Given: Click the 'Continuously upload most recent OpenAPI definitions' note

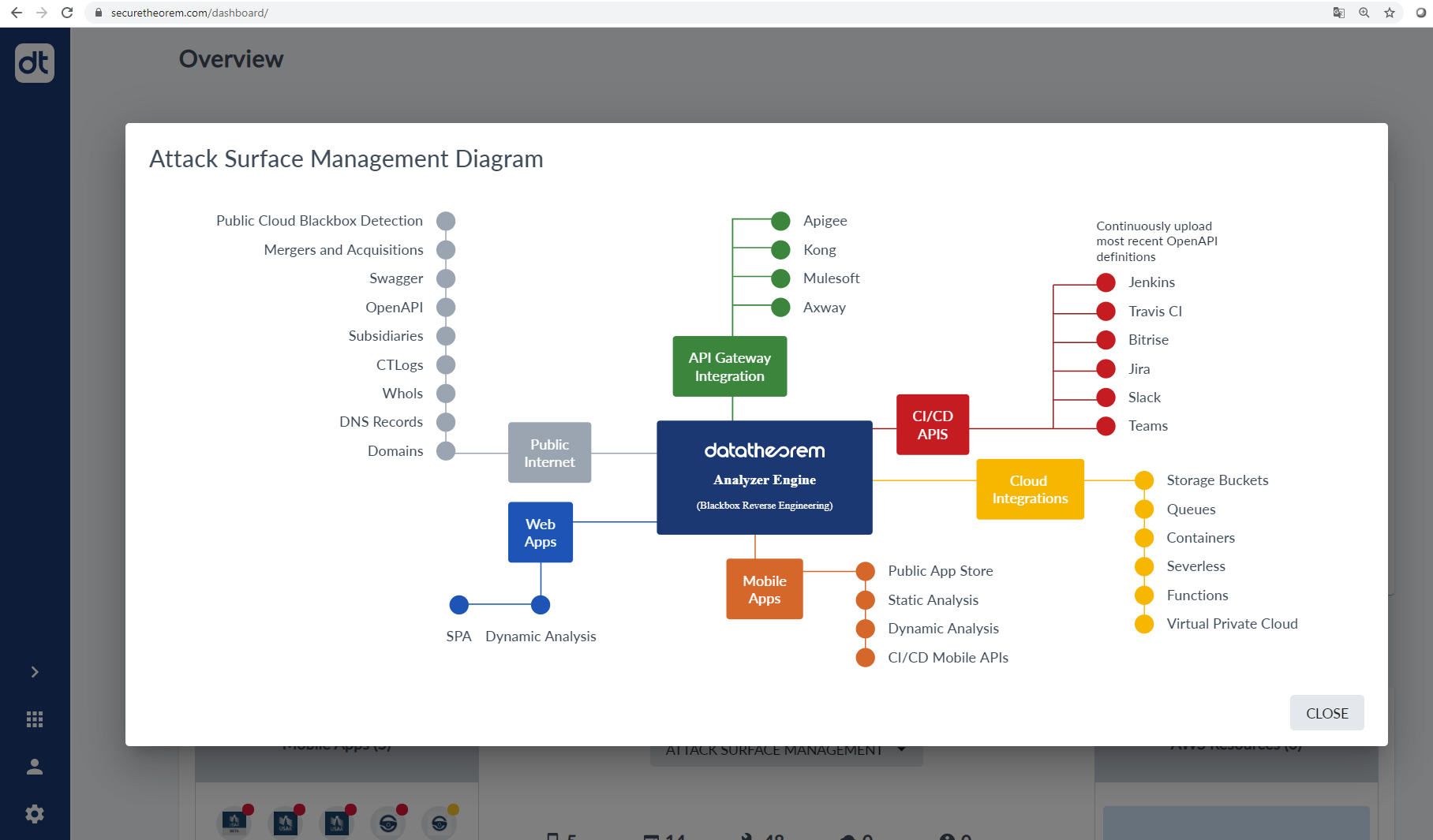Looking at the screenshot, I should click(x=1157, y=241).
